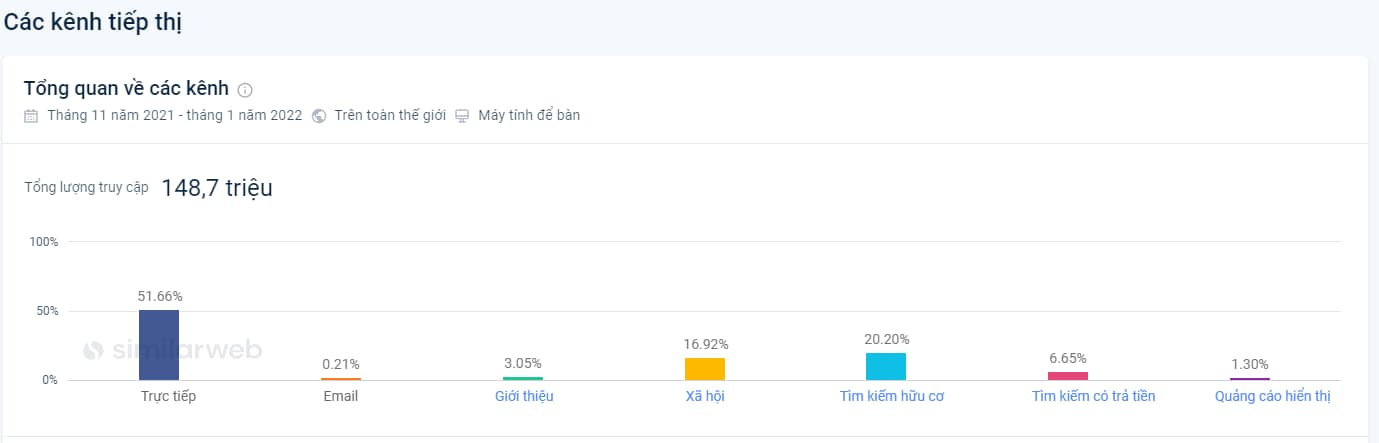
Task: Click the Email axis label
Action: (x=341, y=396)
